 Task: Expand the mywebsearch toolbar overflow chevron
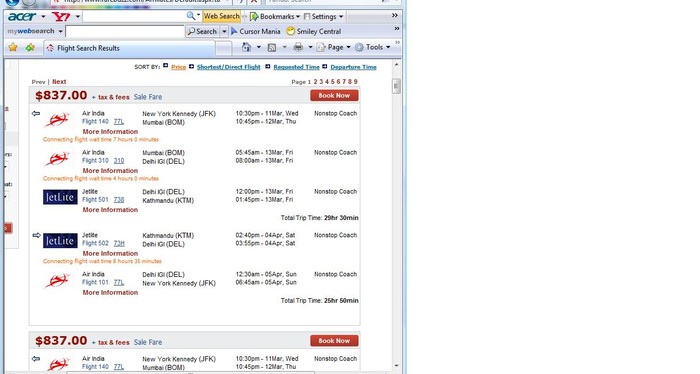(x=397, y=29)
